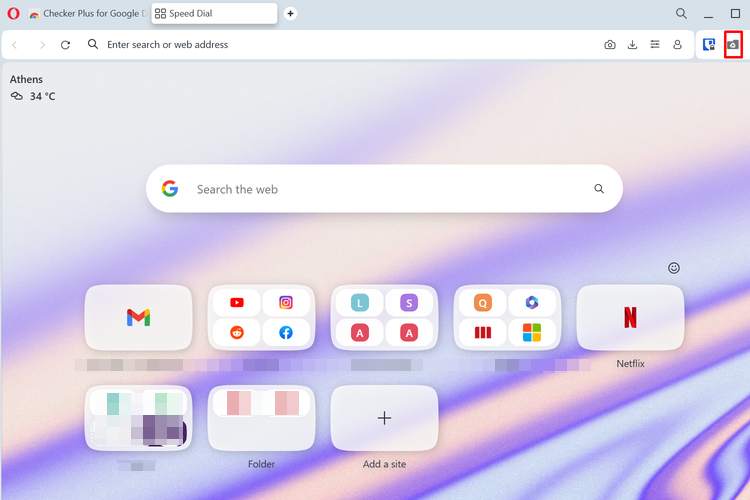This screenshot has height=500, width=750.
Task: Open the Microsoft four-squares logo tile
Action: (x=531, y=332)
